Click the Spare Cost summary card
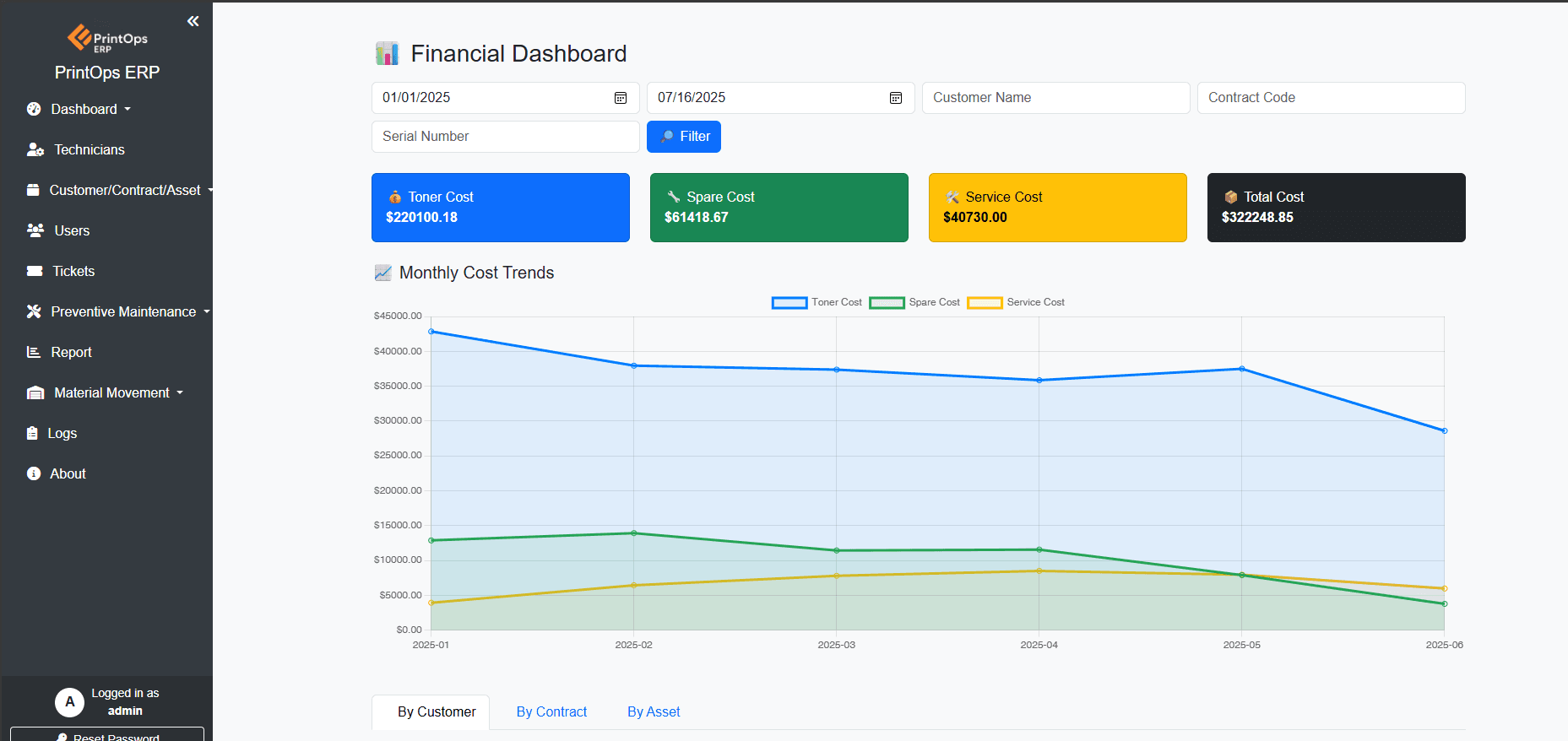The height and width of the screenshot is (741, 1568). coord(779,208)
